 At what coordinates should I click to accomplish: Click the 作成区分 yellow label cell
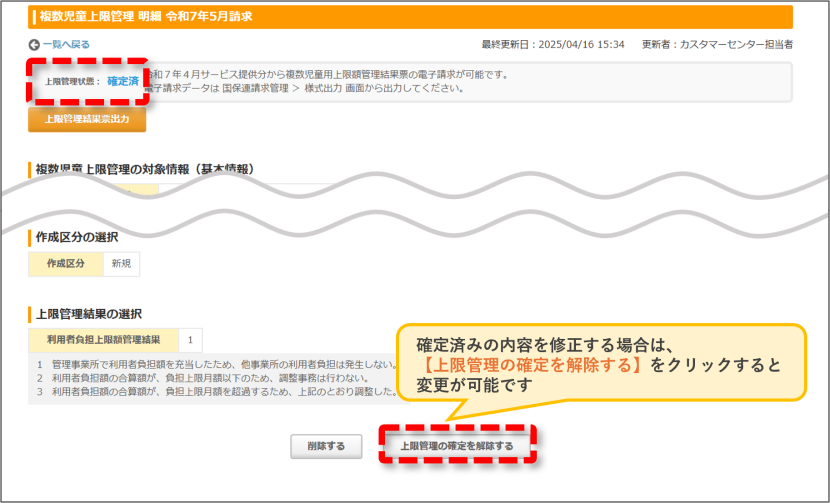point(66,264)
